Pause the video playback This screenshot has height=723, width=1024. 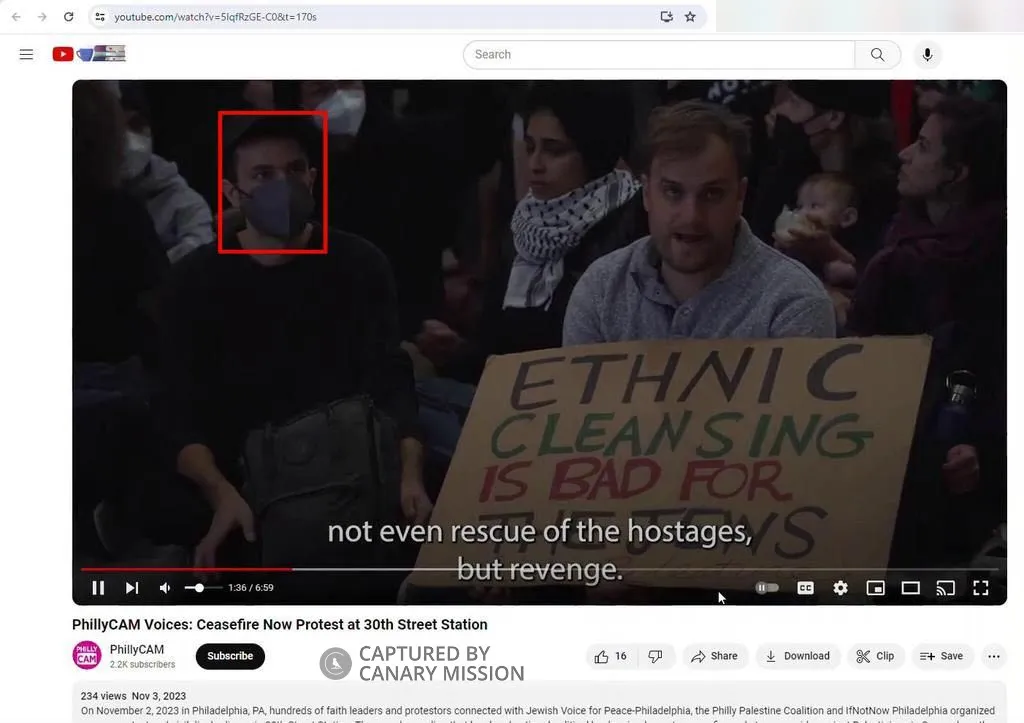[98, 588]
